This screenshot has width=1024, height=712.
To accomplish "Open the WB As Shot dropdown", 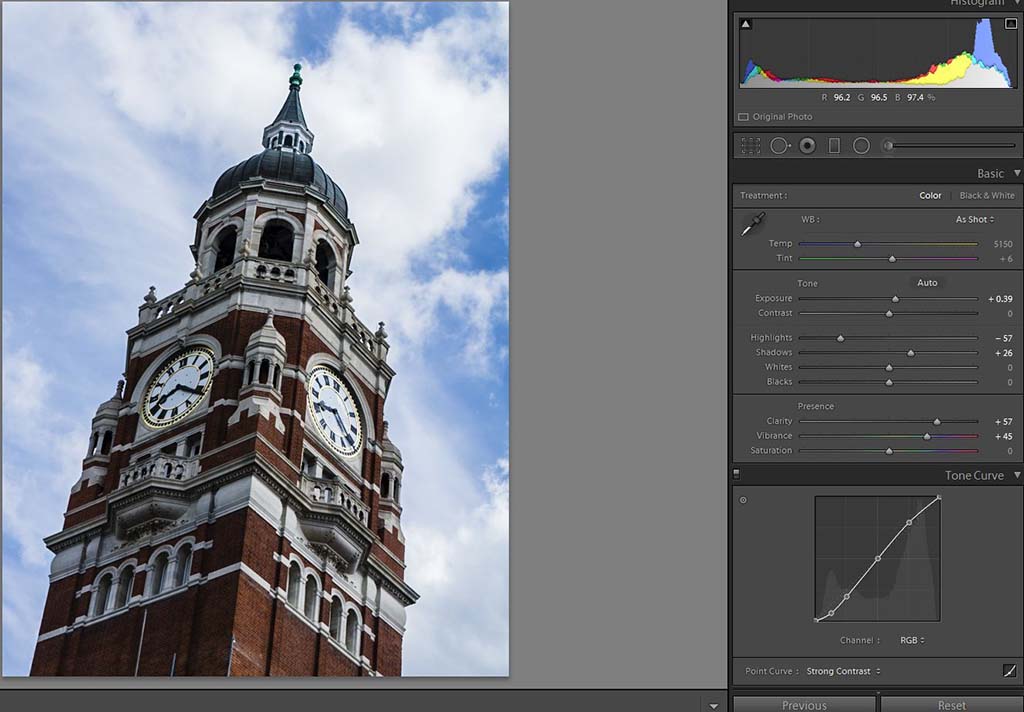I will pos(974,220).
